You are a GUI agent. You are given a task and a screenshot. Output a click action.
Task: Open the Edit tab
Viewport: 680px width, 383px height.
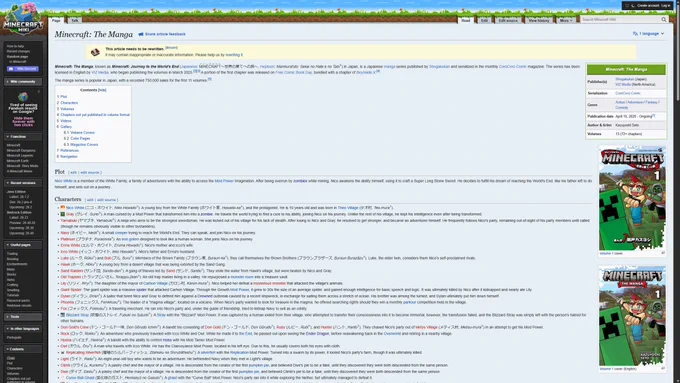click(x=484, y=20)
